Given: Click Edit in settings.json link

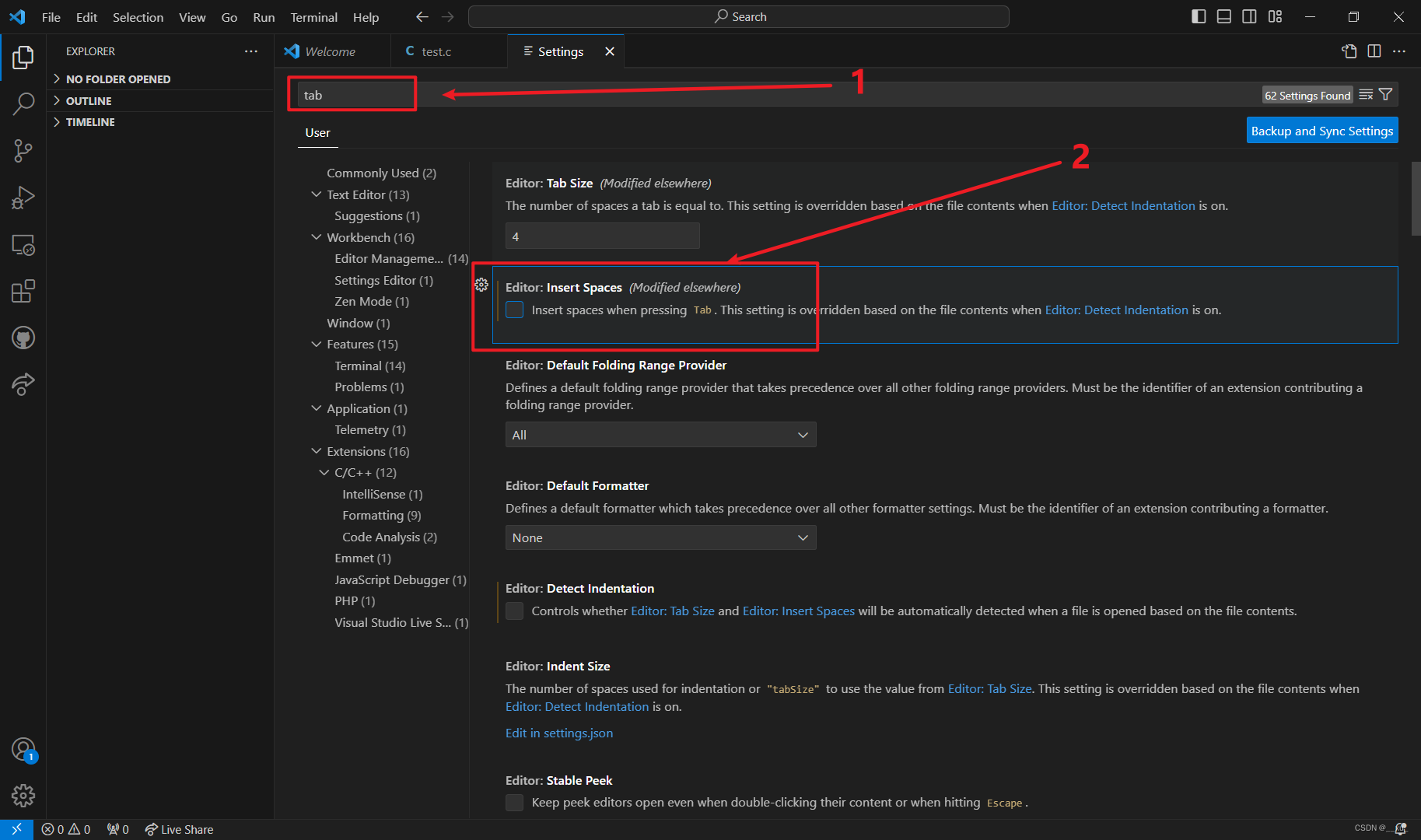Looking at the screenshot, I should tap(558, 733).
